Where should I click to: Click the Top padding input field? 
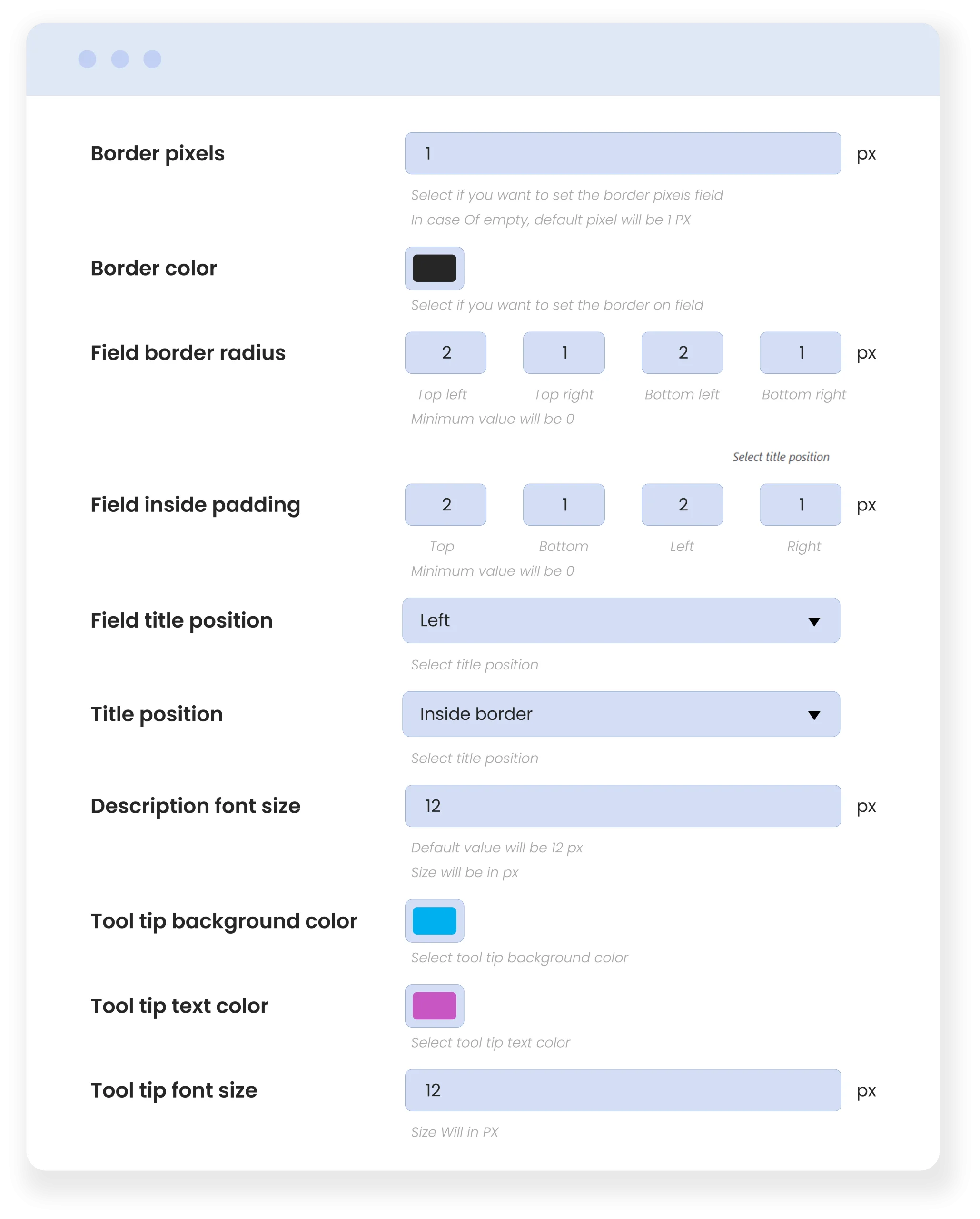pyautogui.click(x=445, y=504)
